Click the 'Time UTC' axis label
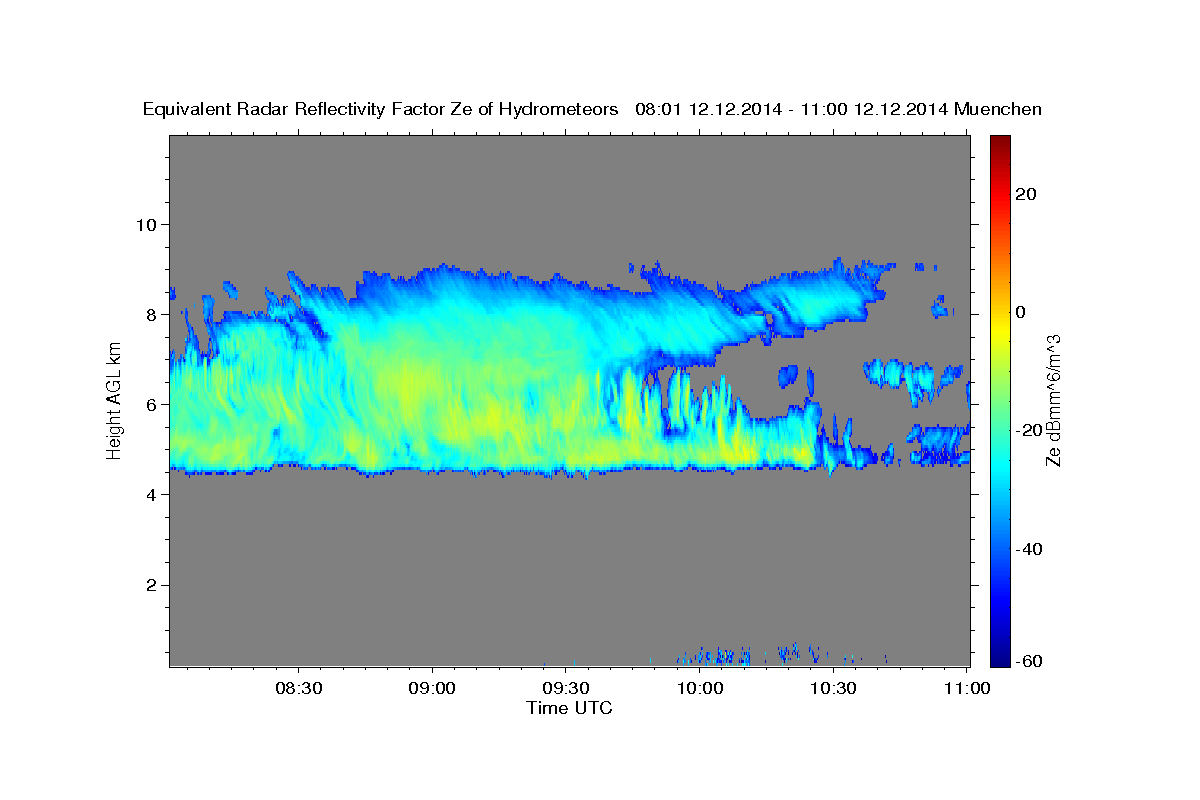This screenshot has height=800, width=1200. (x=569, y=708)
